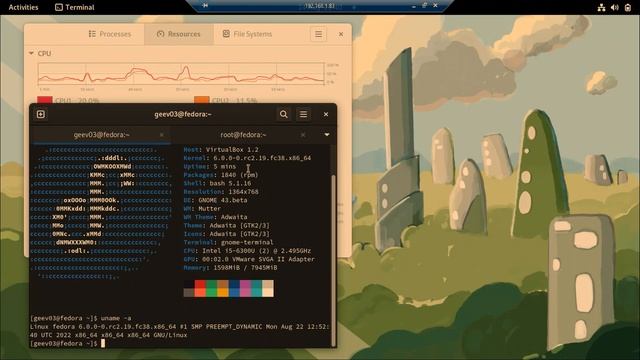The height and width of the screenshot is (360, 640).
Task: Click the 'Host: VirtualBox 1.2' line
Action: pos(221,149)
